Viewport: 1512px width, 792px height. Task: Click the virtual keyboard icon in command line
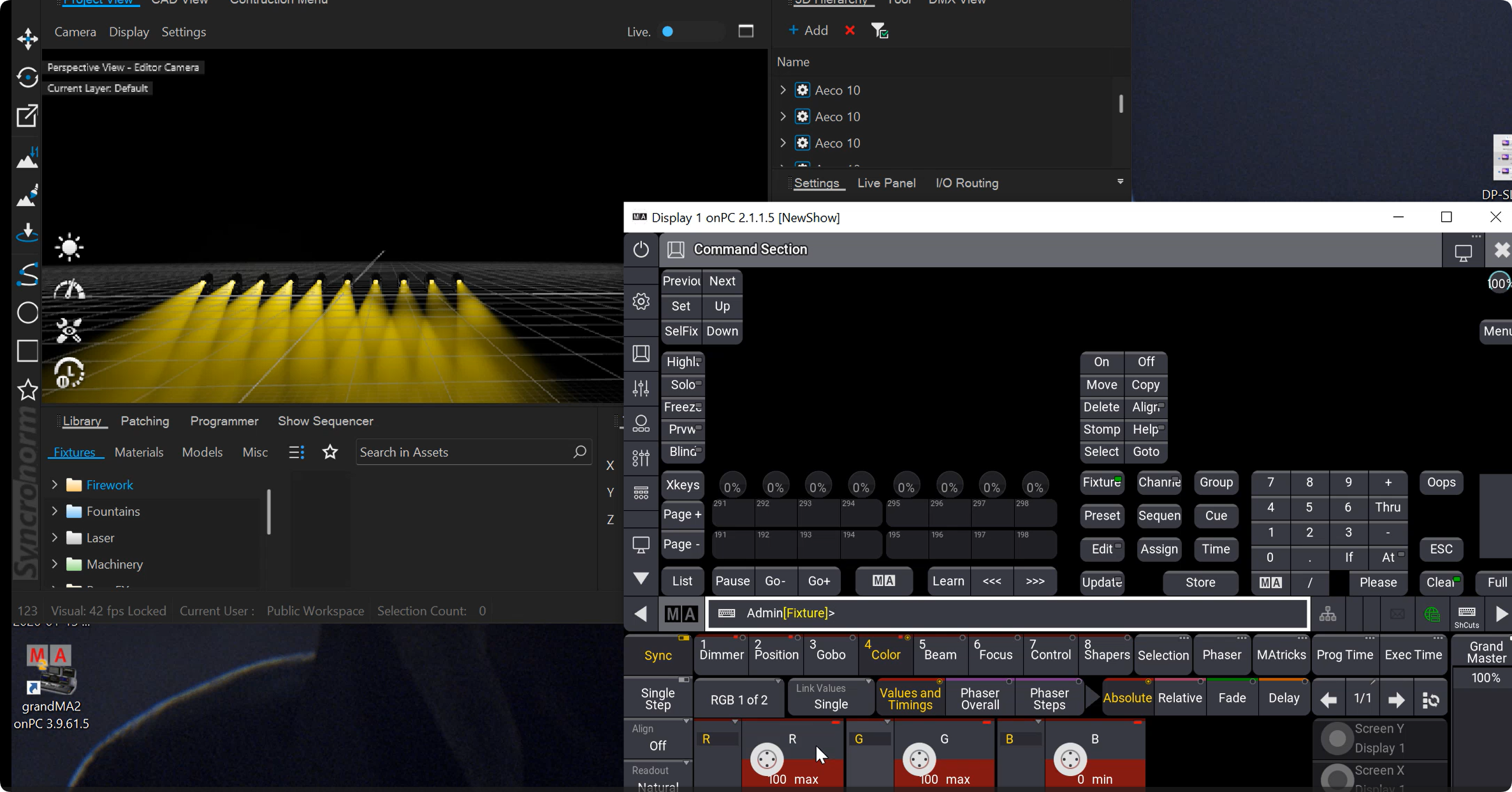coord(727,613)
